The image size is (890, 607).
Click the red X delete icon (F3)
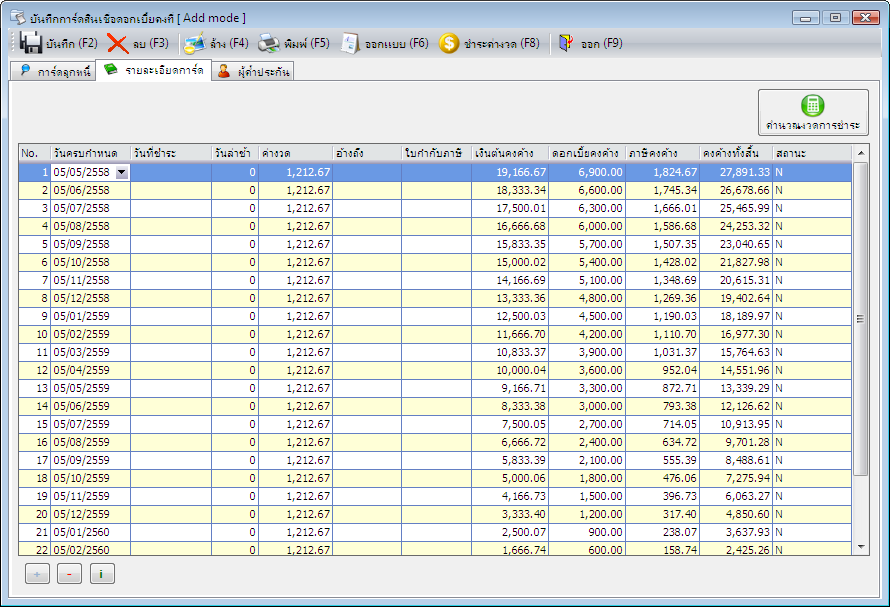(x=117, y=44)
